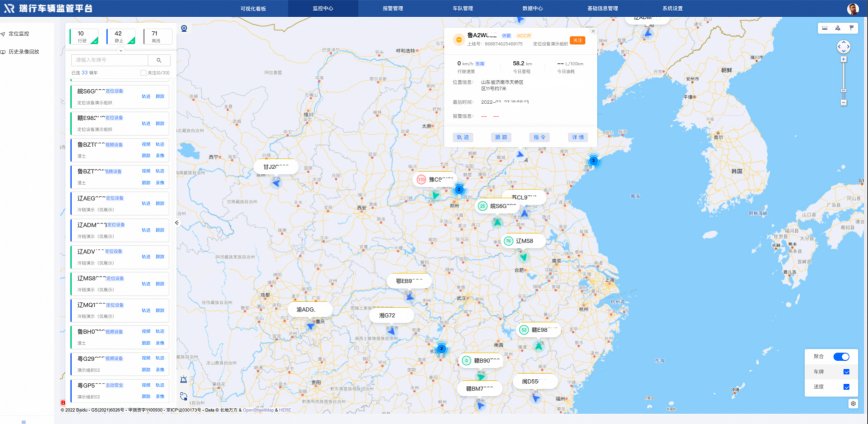868x424 pixels.
Task: Click 录像 link in the 粤G29 list row
Action: [160, 370]
